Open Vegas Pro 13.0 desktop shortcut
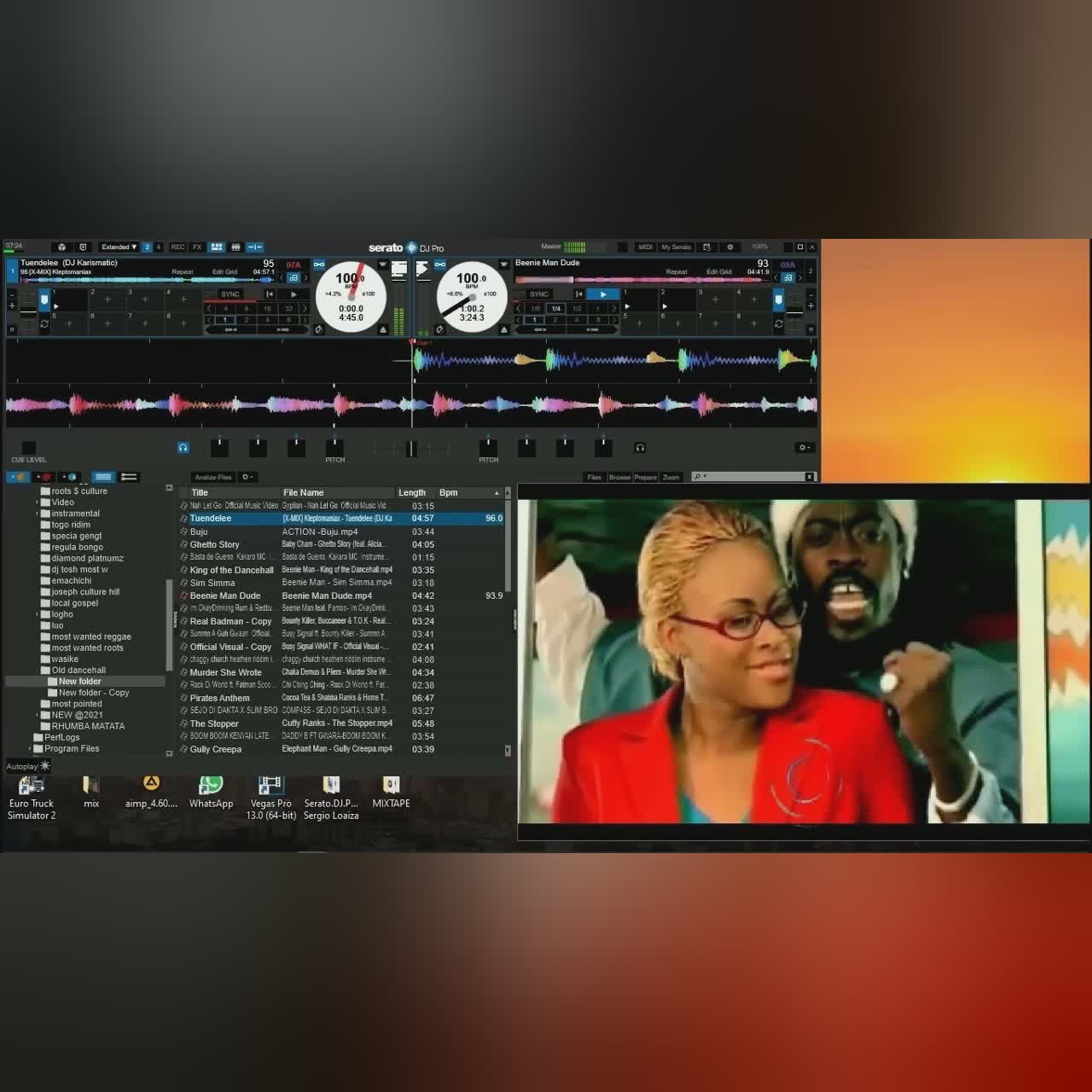1092x1092 pixels. tap(271, 798)
